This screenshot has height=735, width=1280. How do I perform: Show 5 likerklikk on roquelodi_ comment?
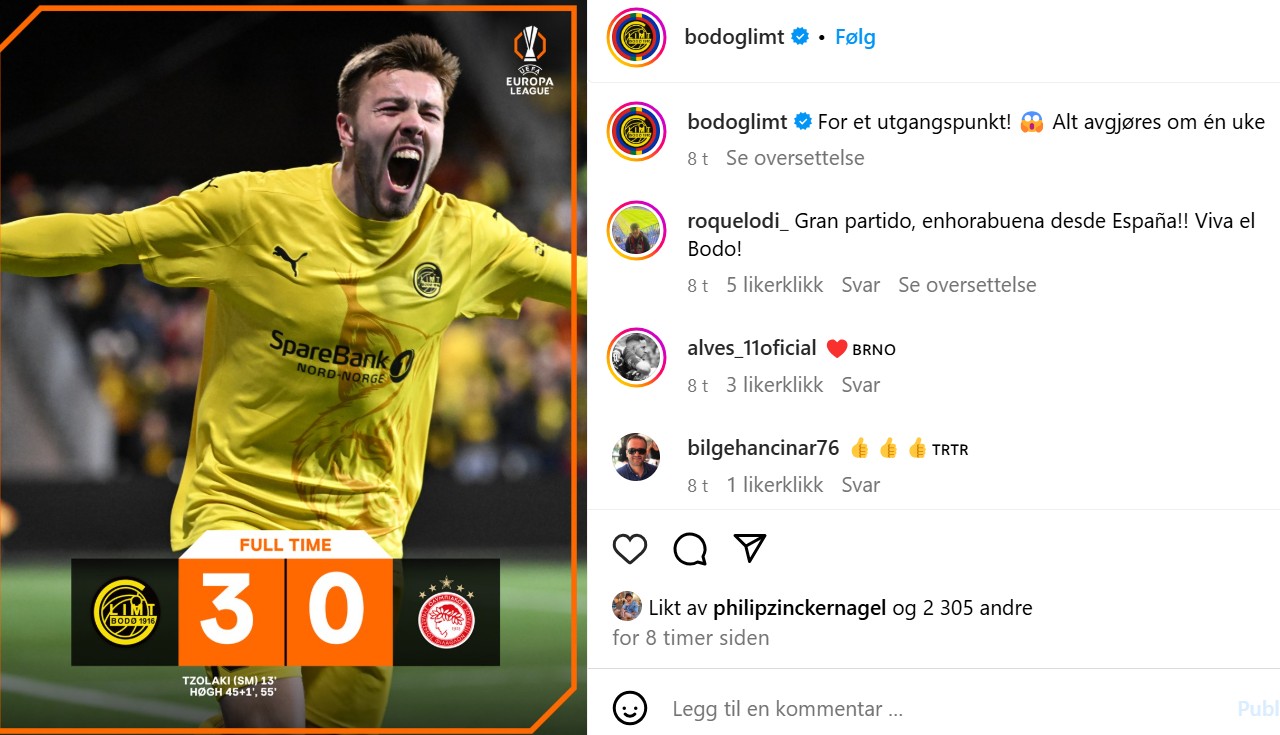point(775,285)
